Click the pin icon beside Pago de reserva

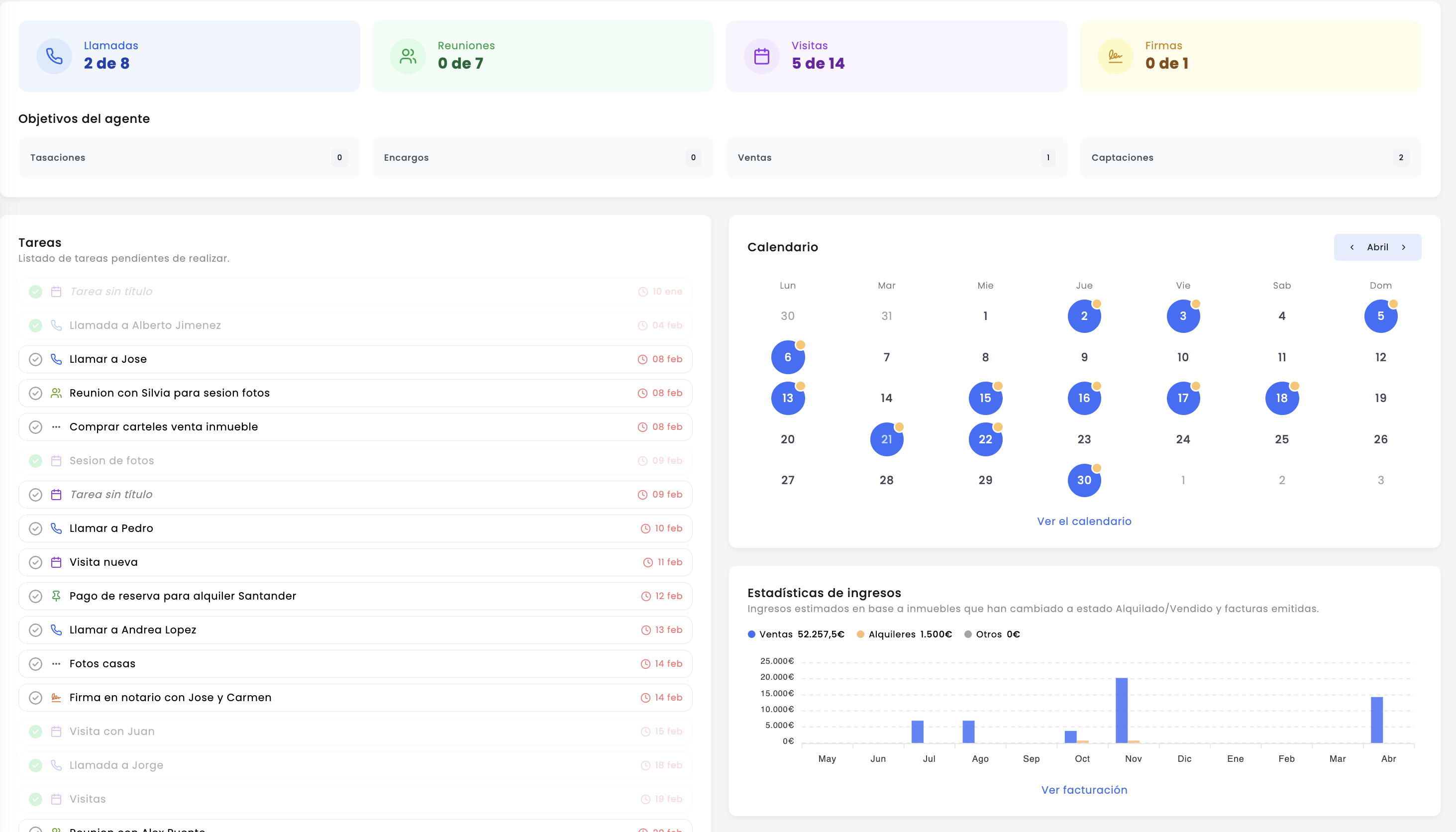tap(56, 596)
